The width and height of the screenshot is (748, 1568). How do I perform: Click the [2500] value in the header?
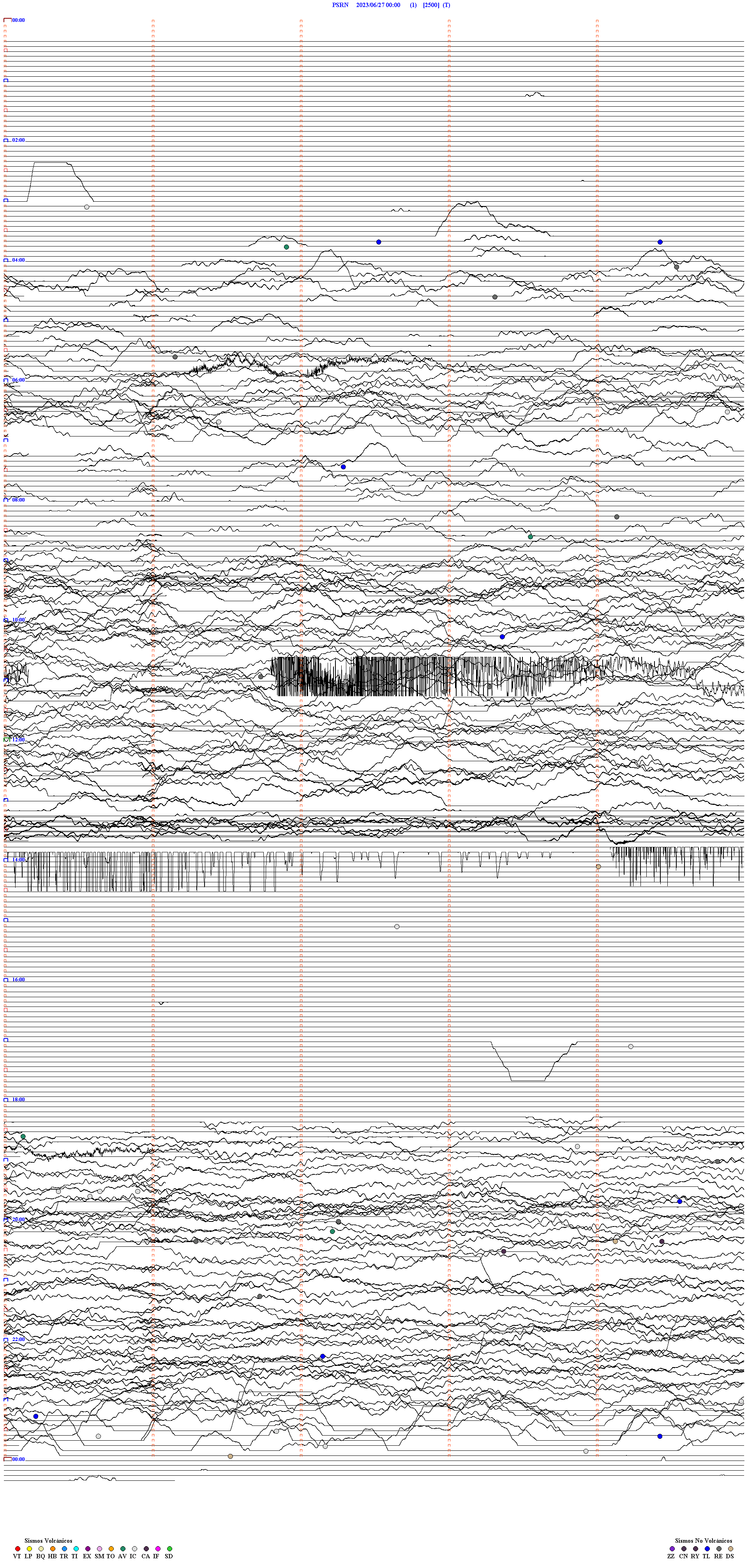(x=430, y=5)
